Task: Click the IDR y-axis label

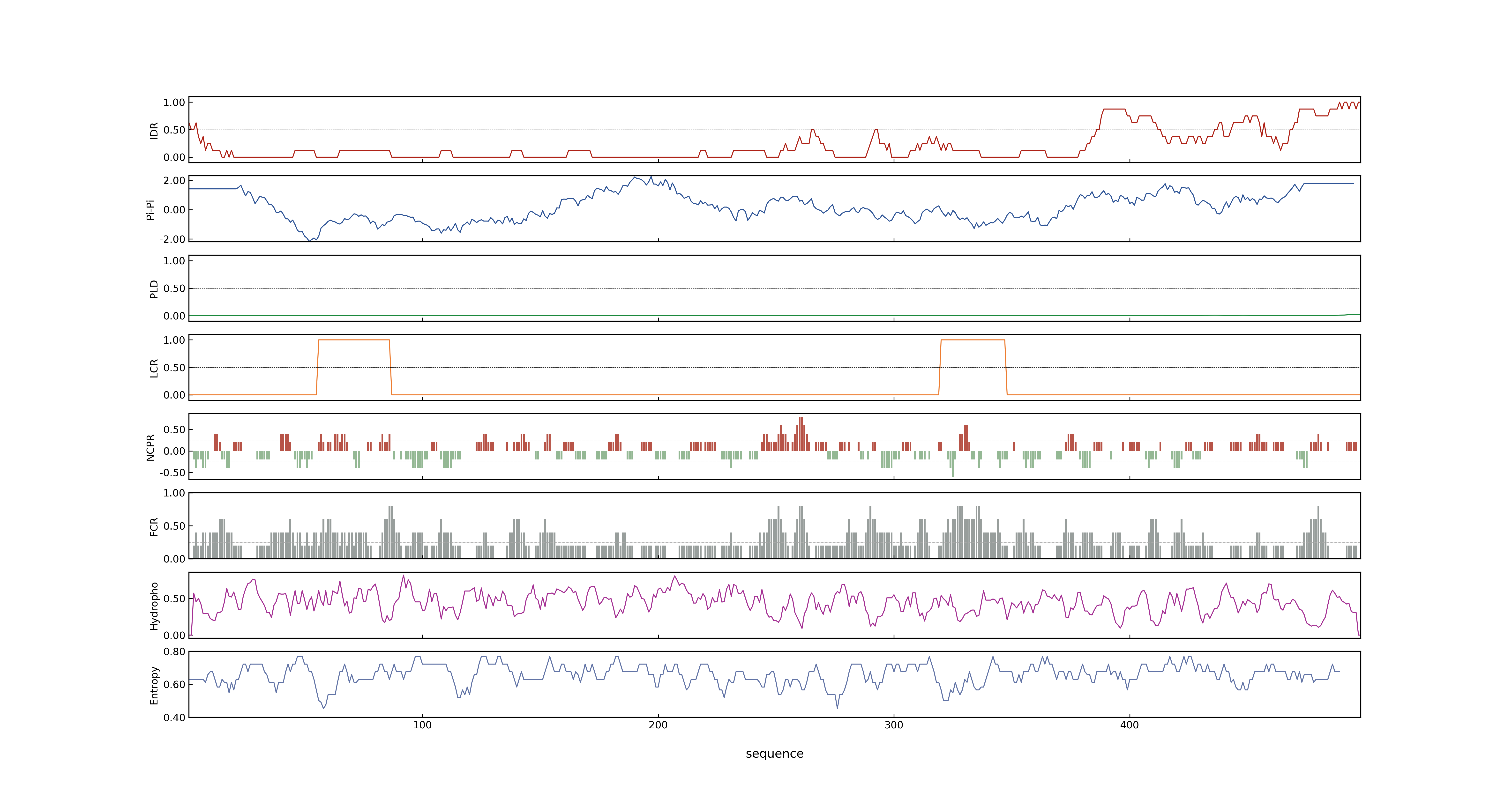Action: point(154,130)
